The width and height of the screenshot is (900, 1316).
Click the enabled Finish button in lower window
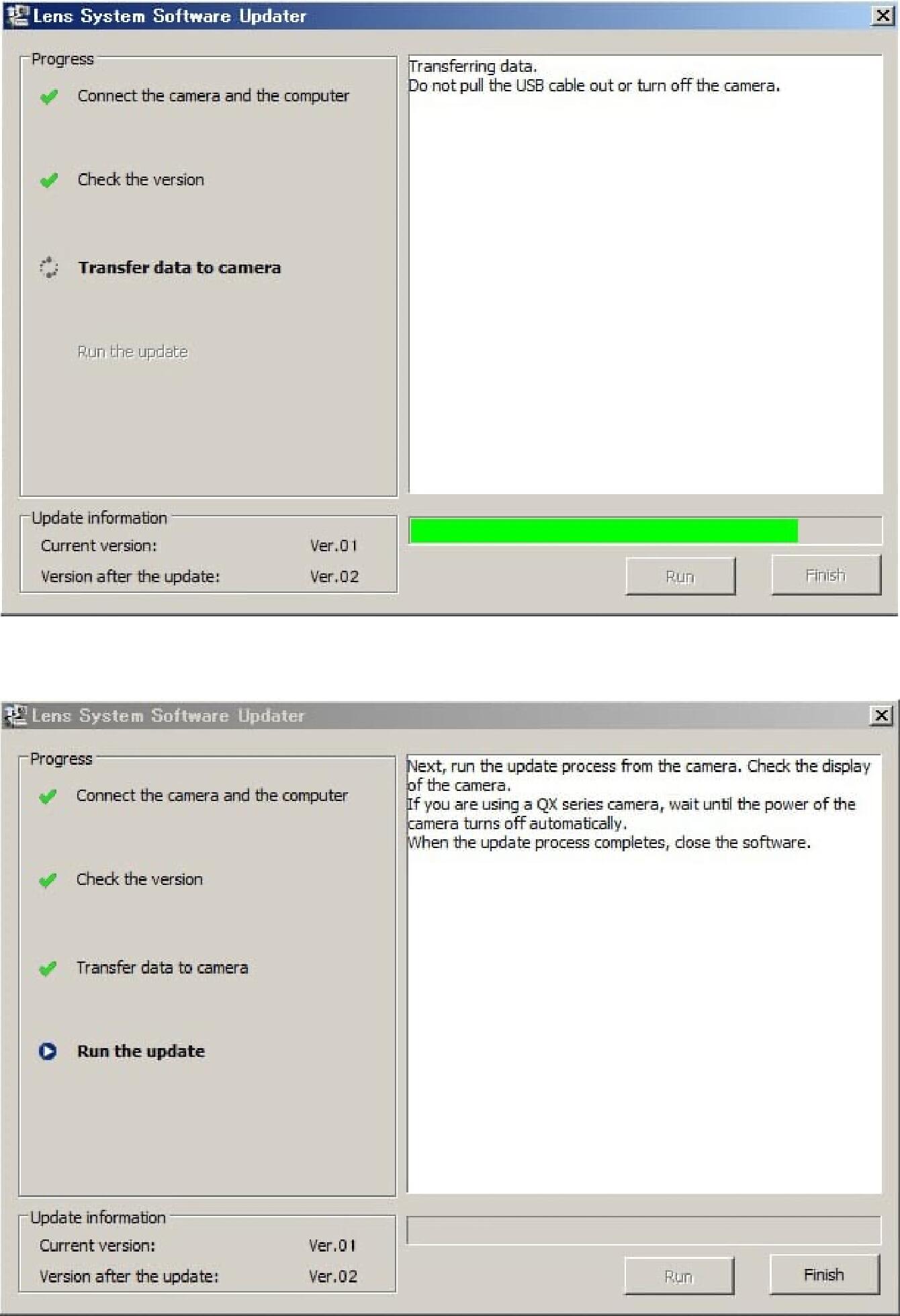[824, 1274]
